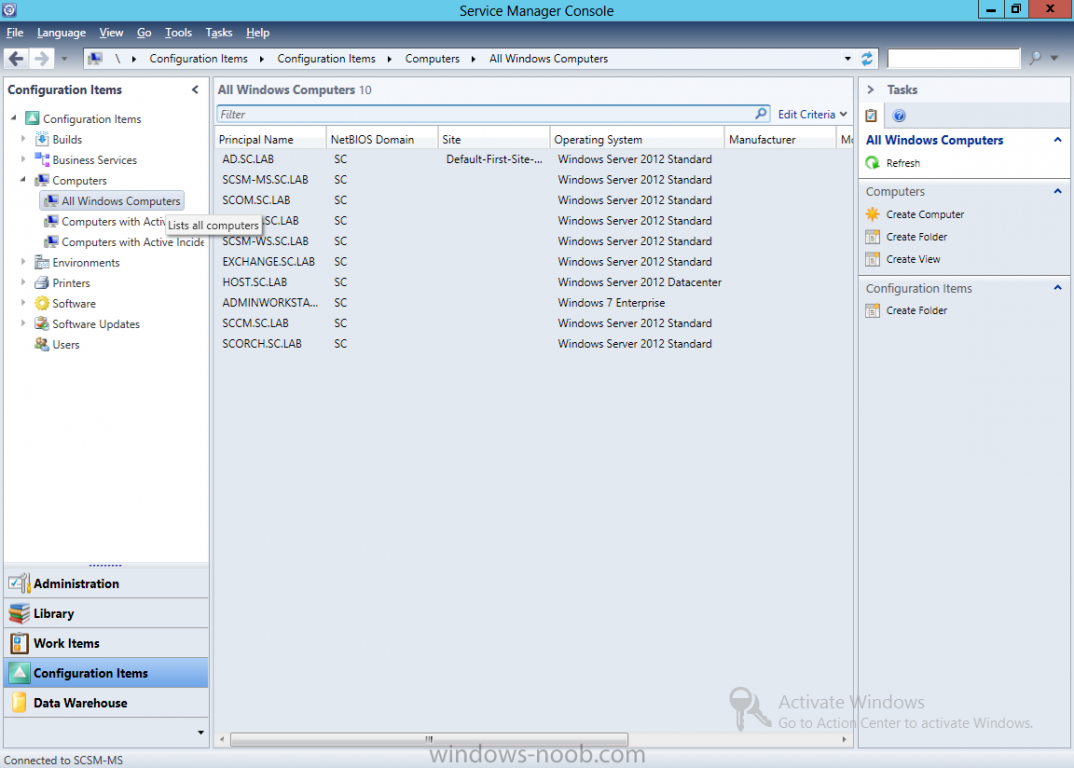This screenshot has width=1074, height=768.
Task: Click Create Computer task link
Action: point(925,214)
